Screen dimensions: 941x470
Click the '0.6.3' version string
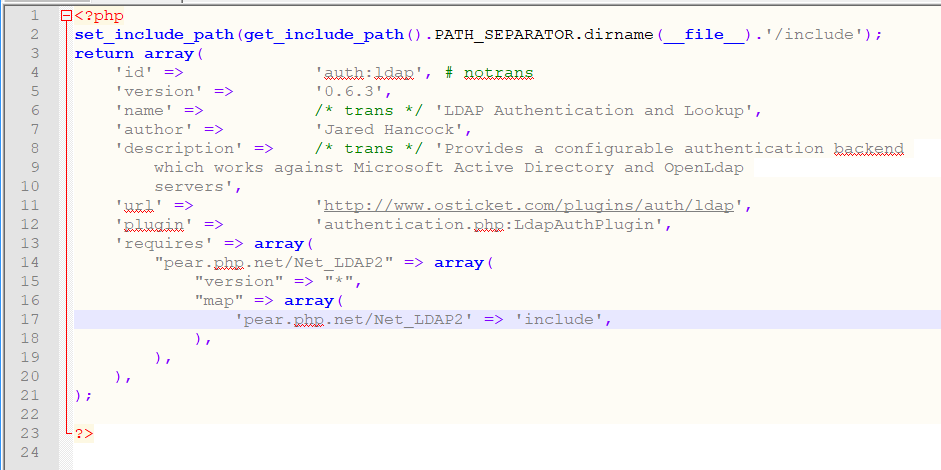[349, 92]
